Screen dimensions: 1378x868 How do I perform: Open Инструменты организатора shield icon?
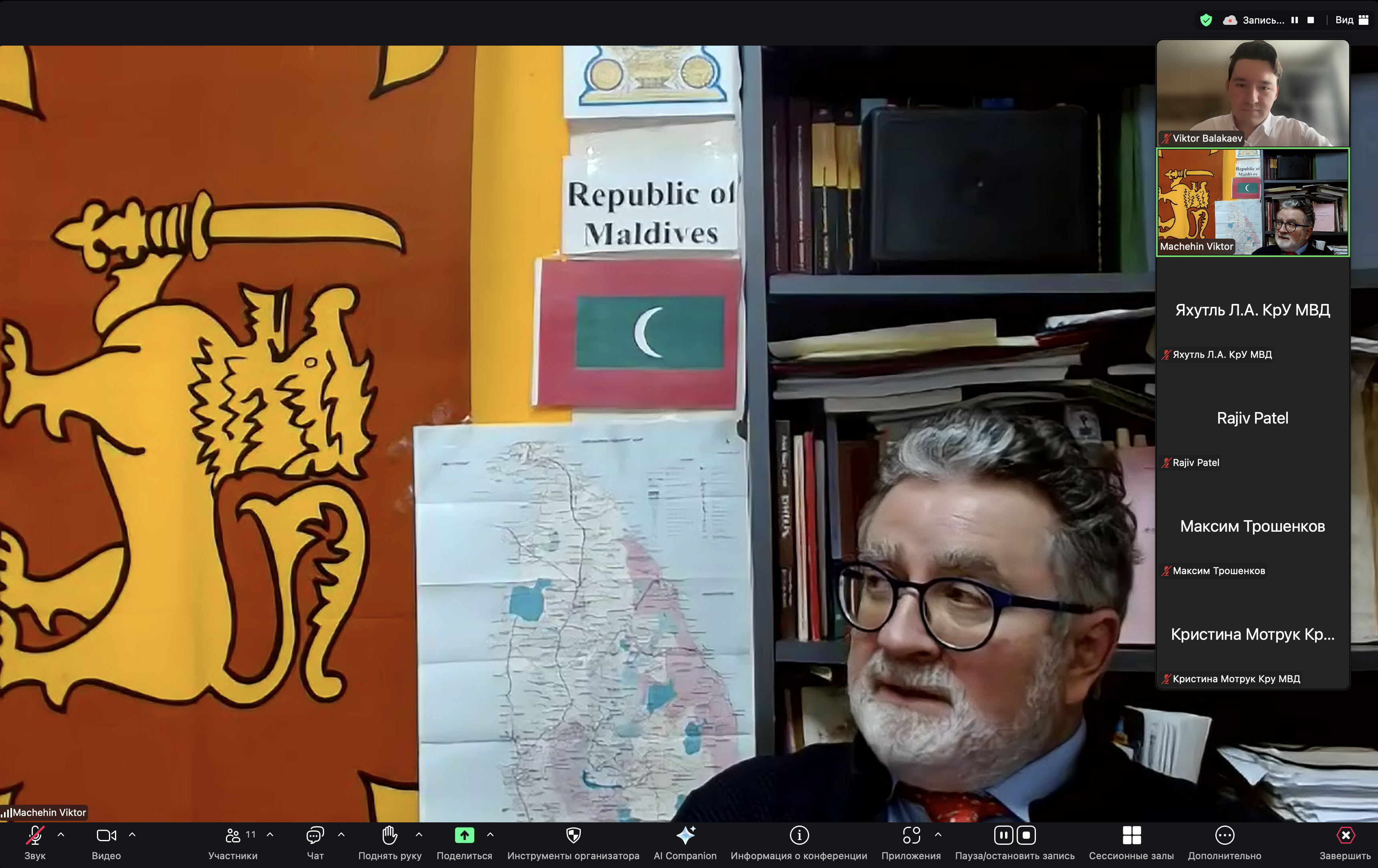click(x=573, y=836)
